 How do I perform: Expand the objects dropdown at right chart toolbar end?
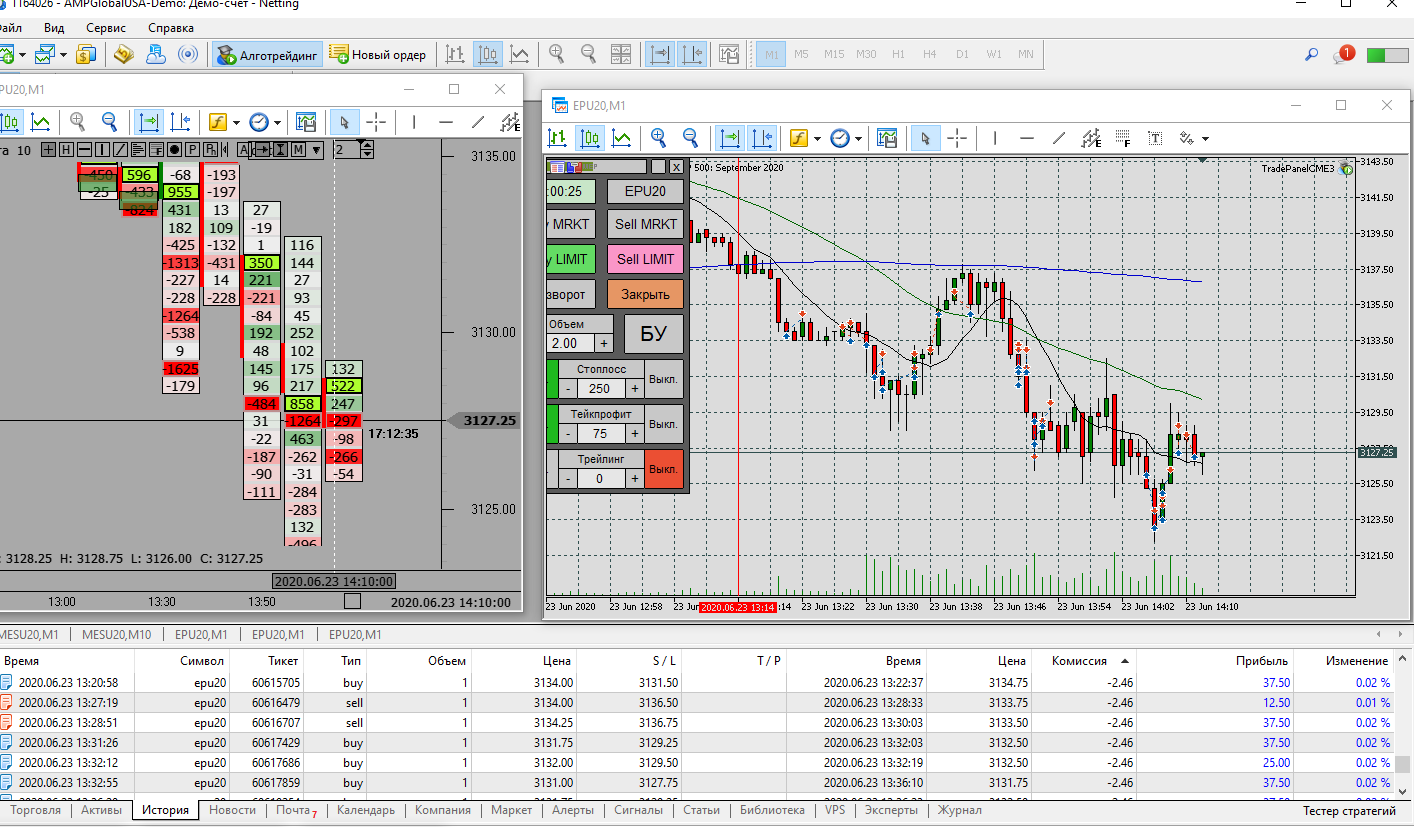(x=1205, y=138)
